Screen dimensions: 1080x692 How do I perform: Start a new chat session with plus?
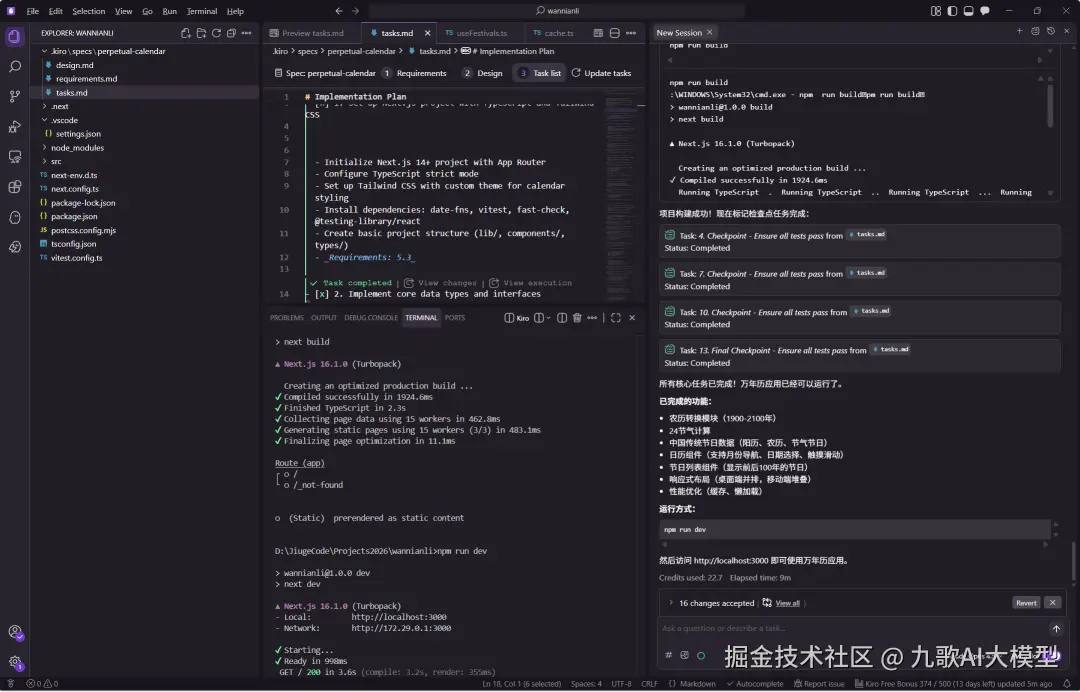tap(1019, 31)
